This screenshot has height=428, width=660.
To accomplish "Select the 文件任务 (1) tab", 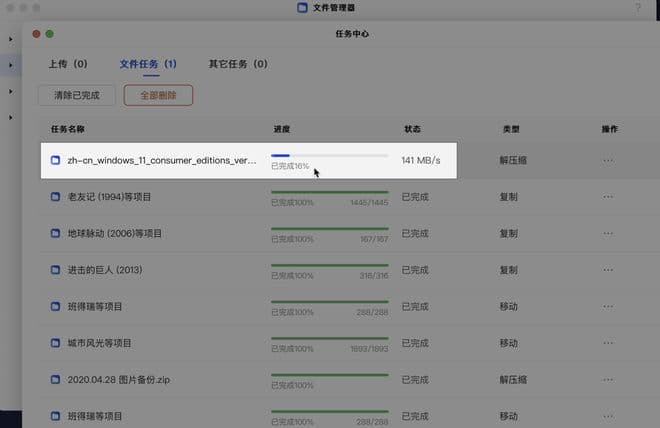I will coord(148,64).
